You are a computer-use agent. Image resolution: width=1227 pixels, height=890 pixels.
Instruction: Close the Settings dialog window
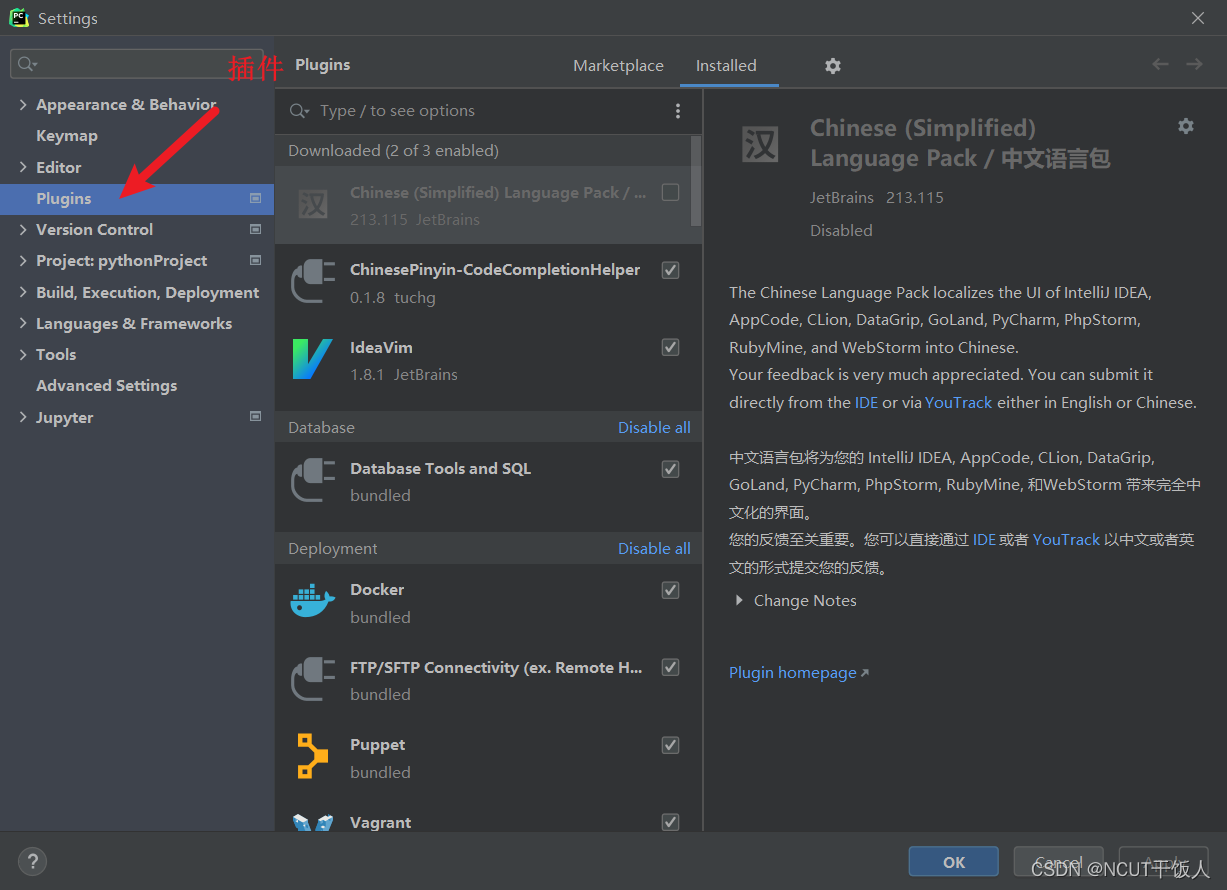coord(1198,18)
